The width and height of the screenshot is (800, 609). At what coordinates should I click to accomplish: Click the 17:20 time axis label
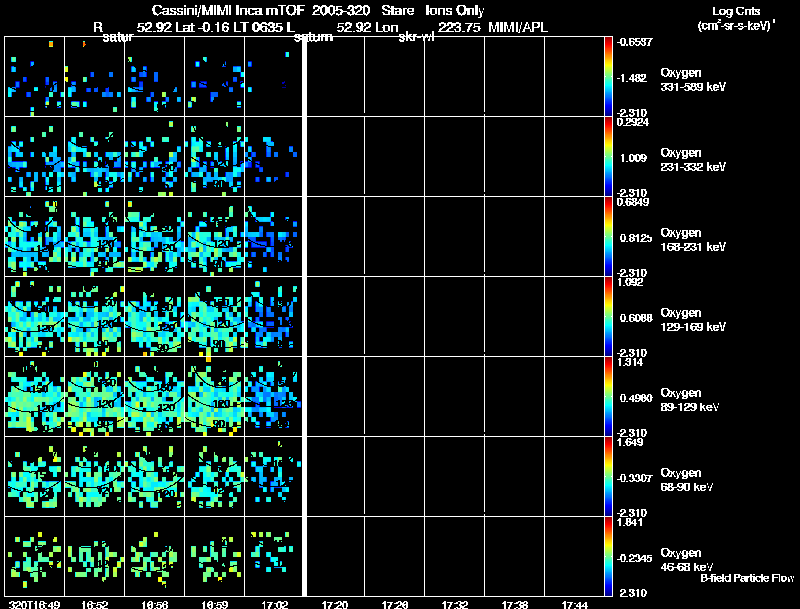334,604
